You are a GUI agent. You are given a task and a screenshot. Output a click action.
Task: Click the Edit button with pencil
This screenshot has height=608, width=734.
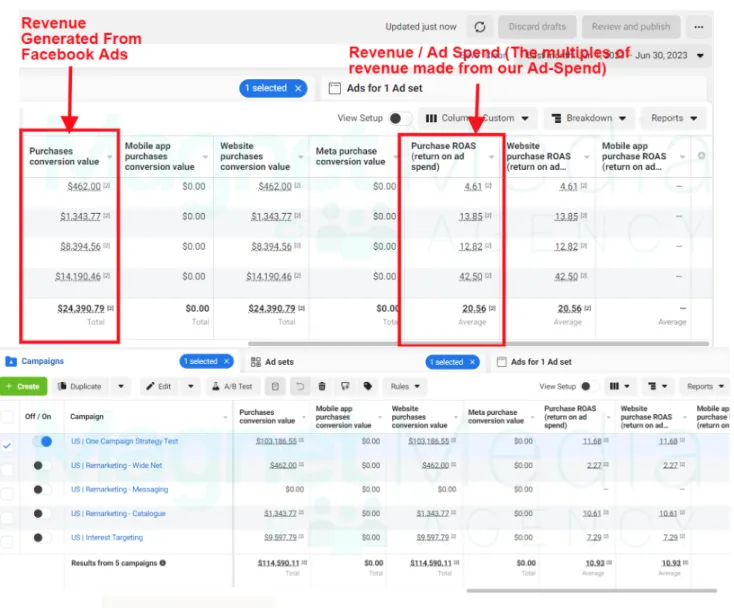[x=159, y=386]
